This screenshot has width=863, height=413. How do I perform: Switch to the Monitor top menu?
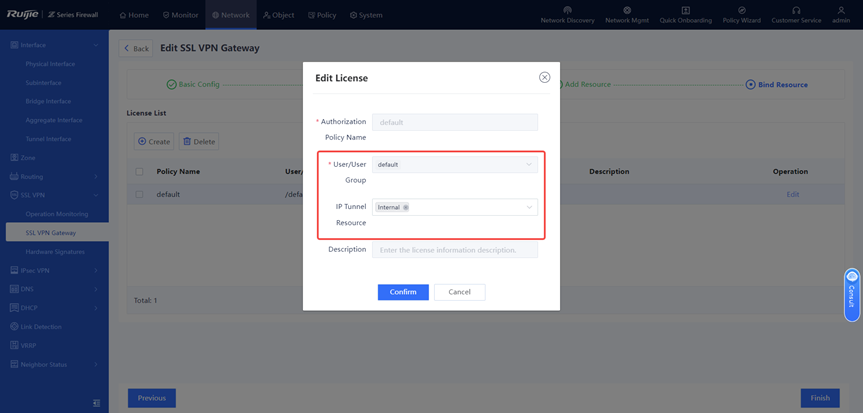181,15
